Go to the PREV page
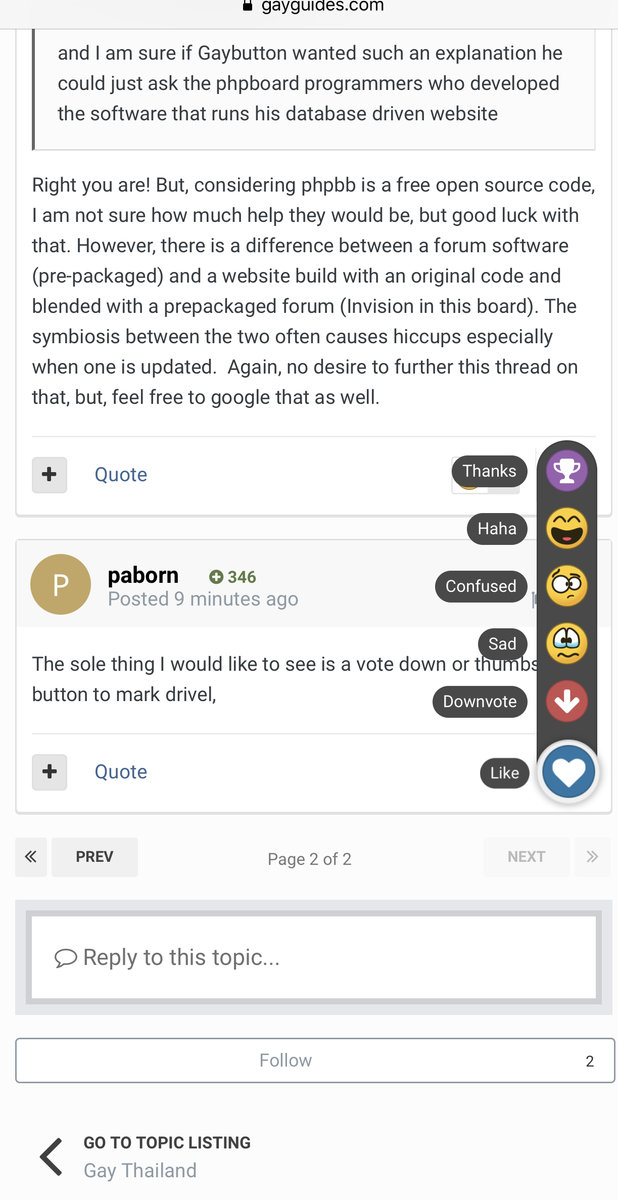The height and width of the screenshot is (1200, 618). 95,857
